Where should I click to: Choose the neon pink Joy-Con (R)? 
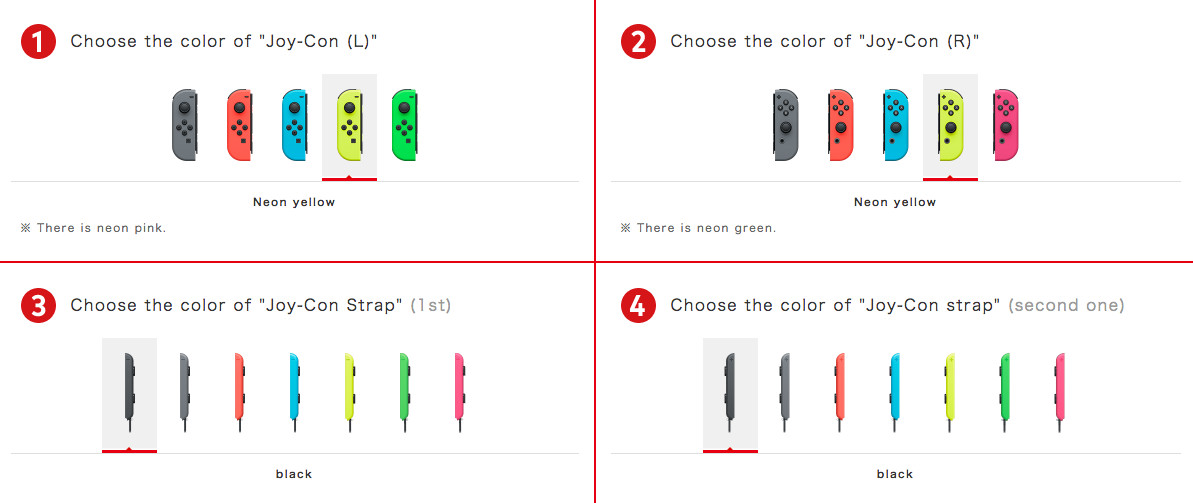click(x=1006, y=126)
